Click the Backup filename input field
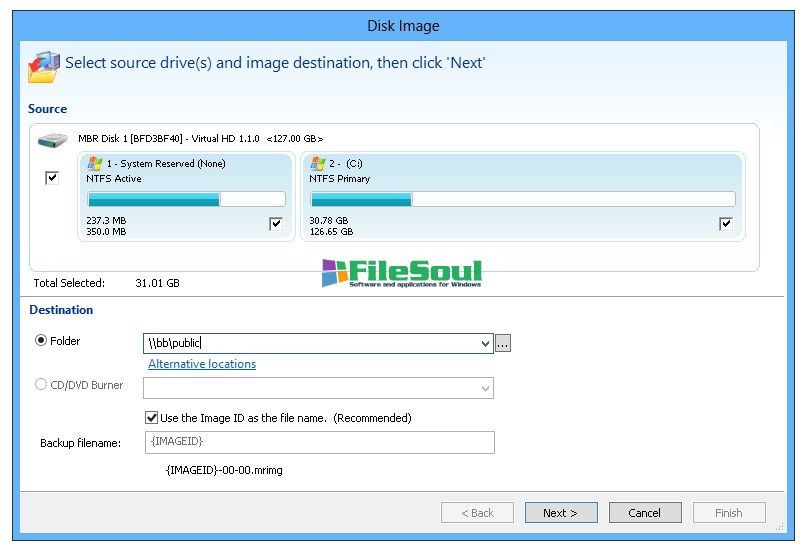 coord(319,442)
